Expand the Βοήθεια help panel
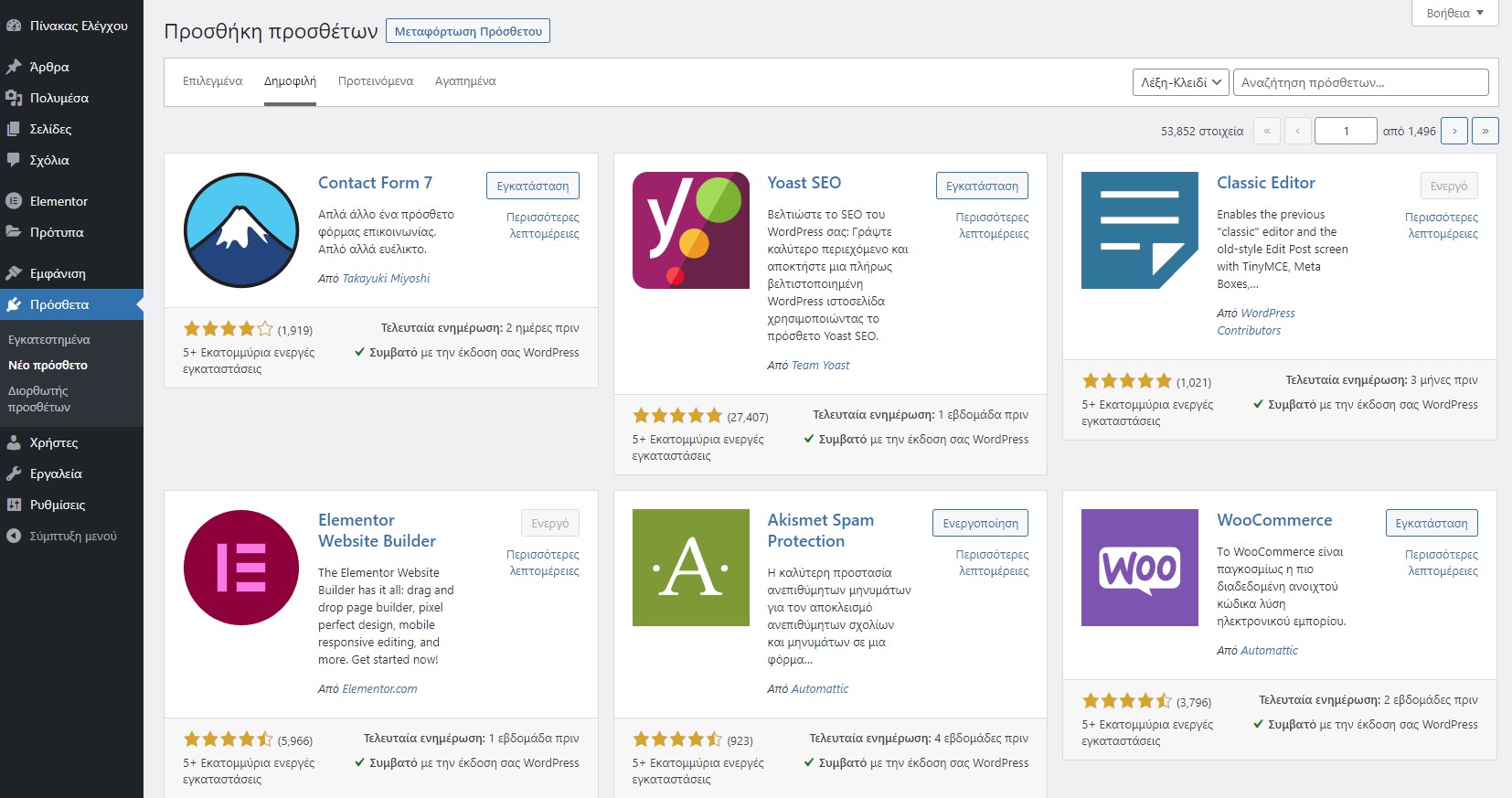The image size is (1512, 798). click(1455, 13)
